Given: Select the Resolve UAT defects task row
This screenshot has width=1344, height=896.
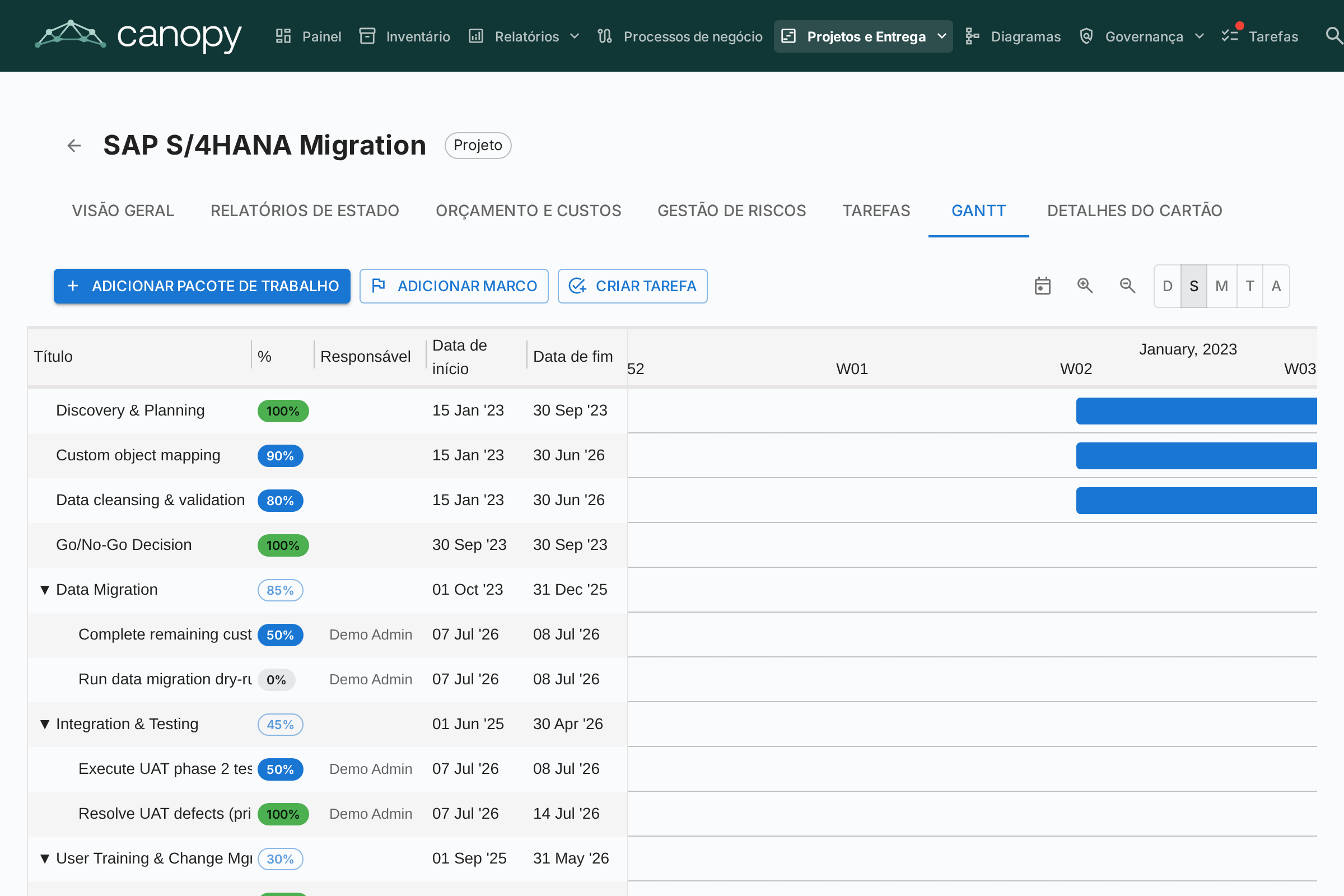Looking at the screenshot, I should click(x=328, y=814).
